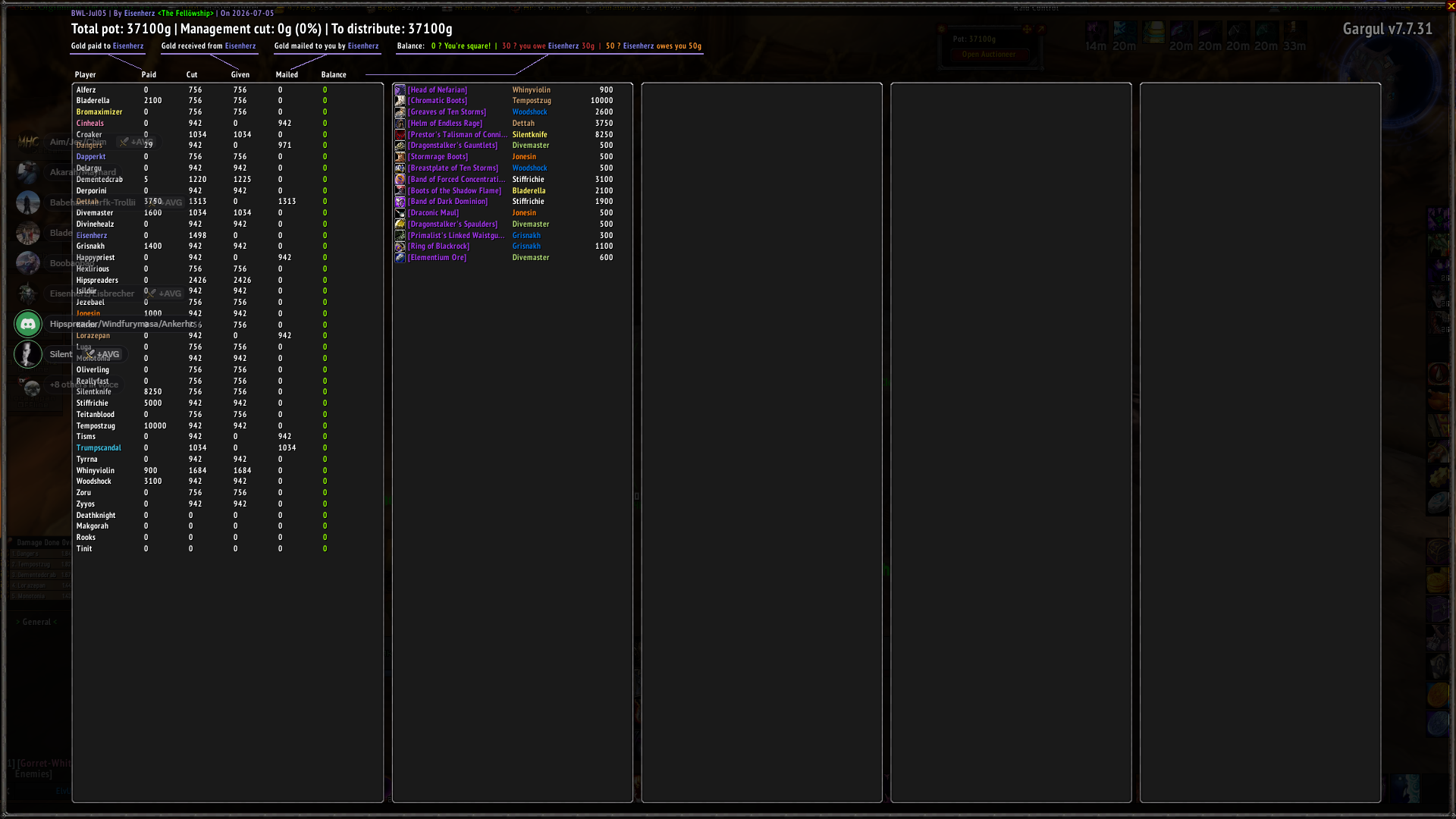
Task: Select player Zyyos in the list
Action: pyautogui.click(x=86, y=504)
